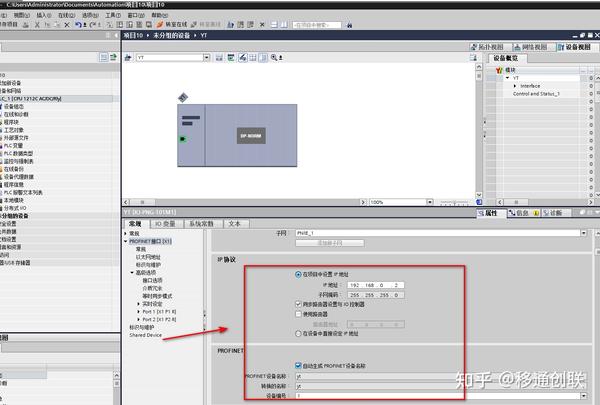Click the print icon next to save project
The height and width of the screenshot is (405, 600).
26,25
